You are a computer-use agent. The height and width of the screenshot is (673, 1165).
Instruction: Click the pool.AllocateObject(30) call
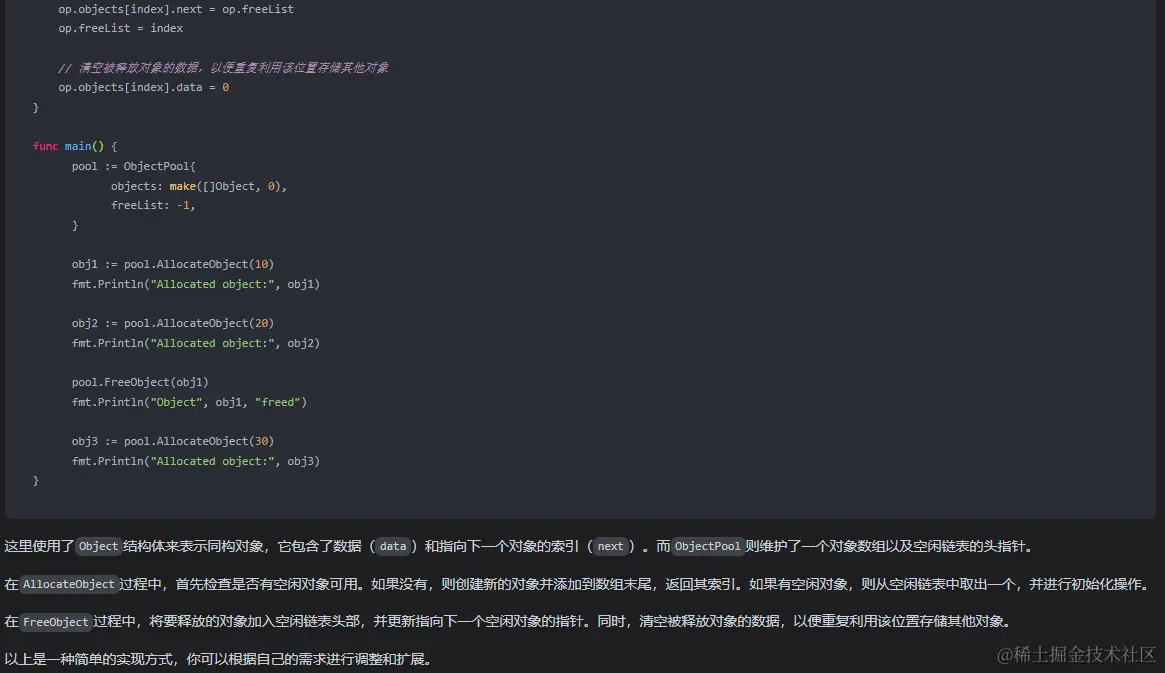[x=200, y=440]
